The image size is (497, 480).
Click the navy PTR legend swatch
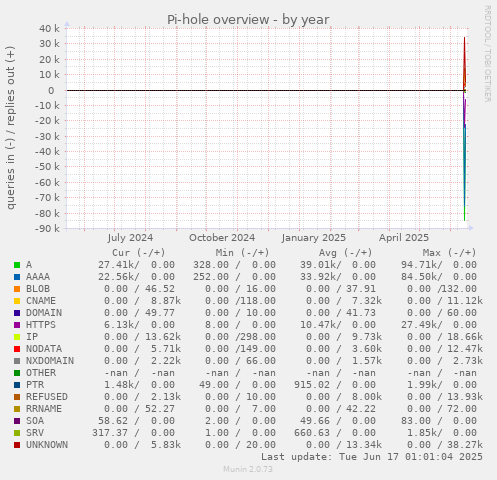tap(17, 385)
